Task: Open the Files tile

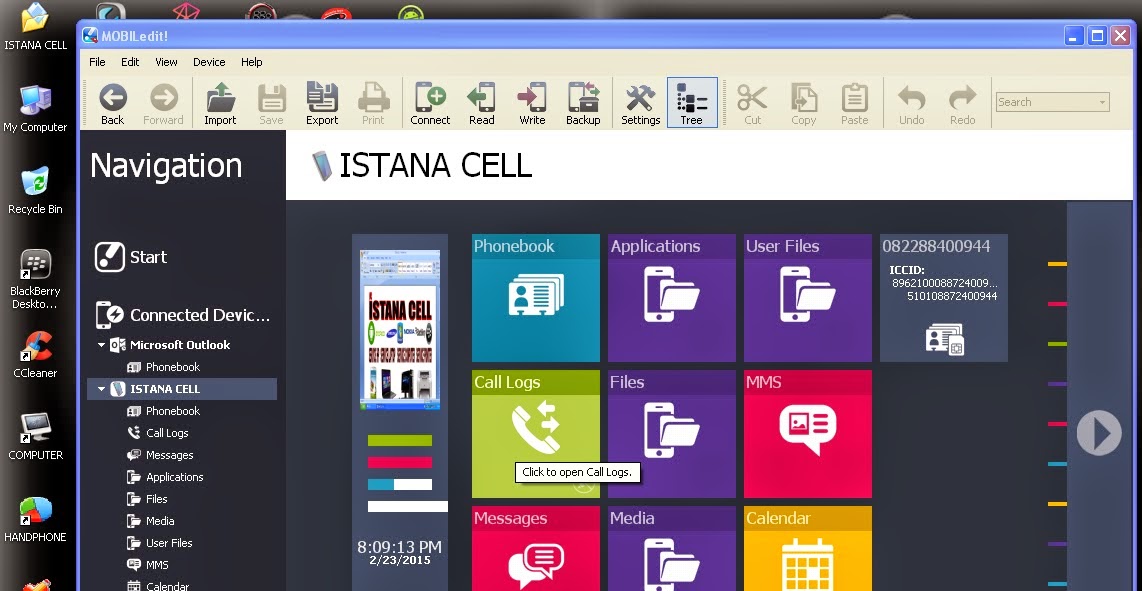Action: pos(672,434)
